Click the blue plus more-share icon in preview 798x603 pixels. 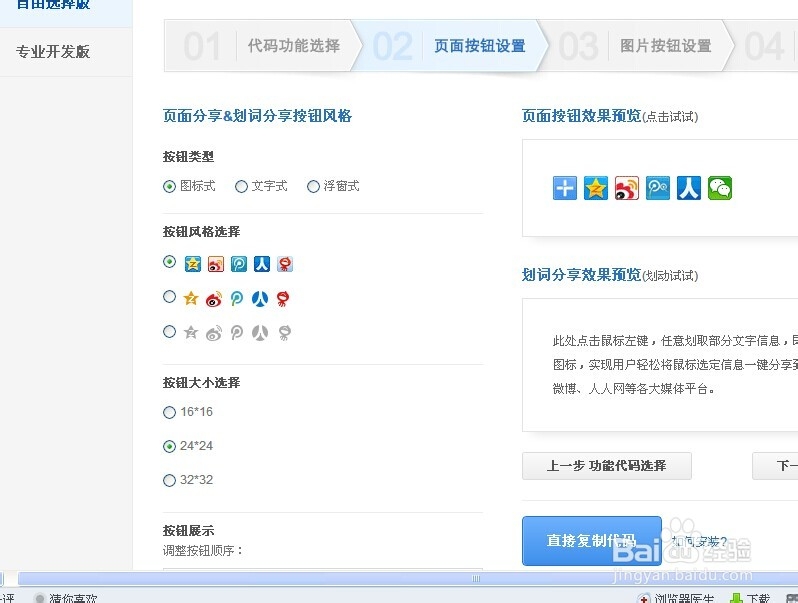[x=565, y=188]
